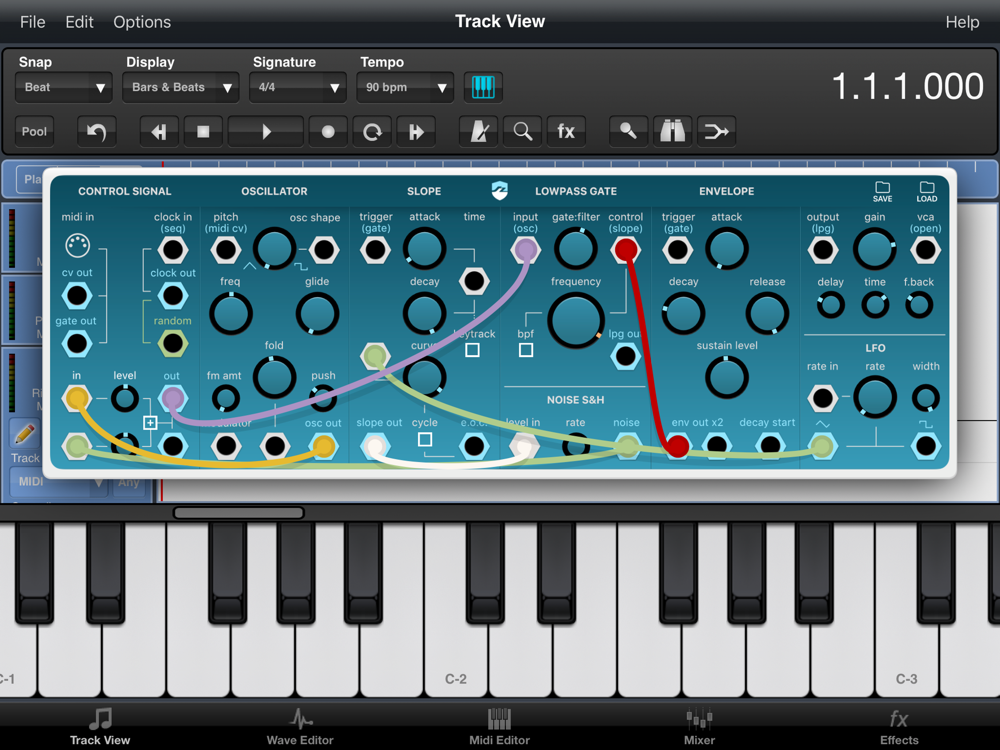Click the osc out yellow jack

pyautogui.click(x=323, y=446)
